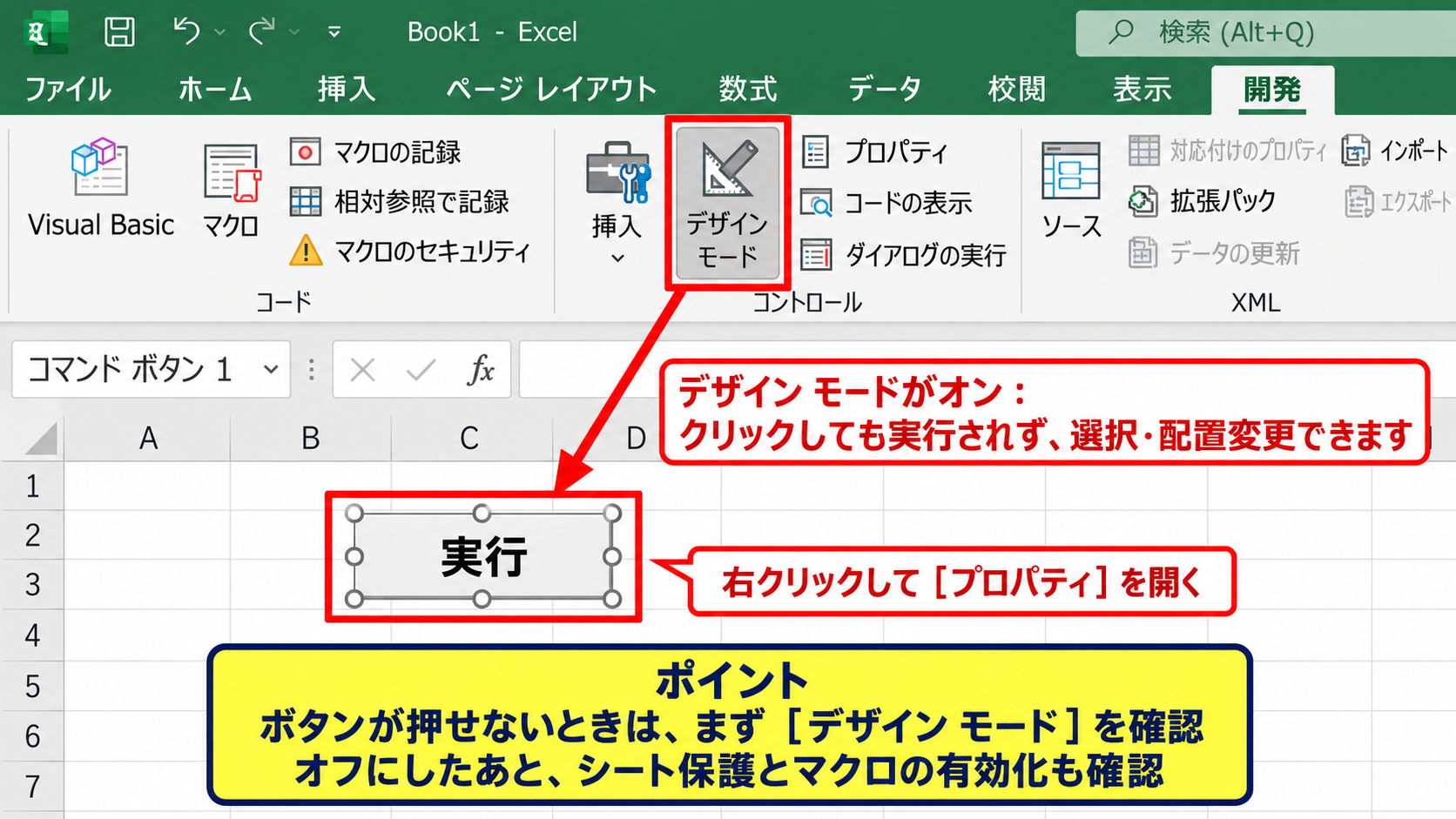Select column B header
1456x819 pixels.
point(310,438)
